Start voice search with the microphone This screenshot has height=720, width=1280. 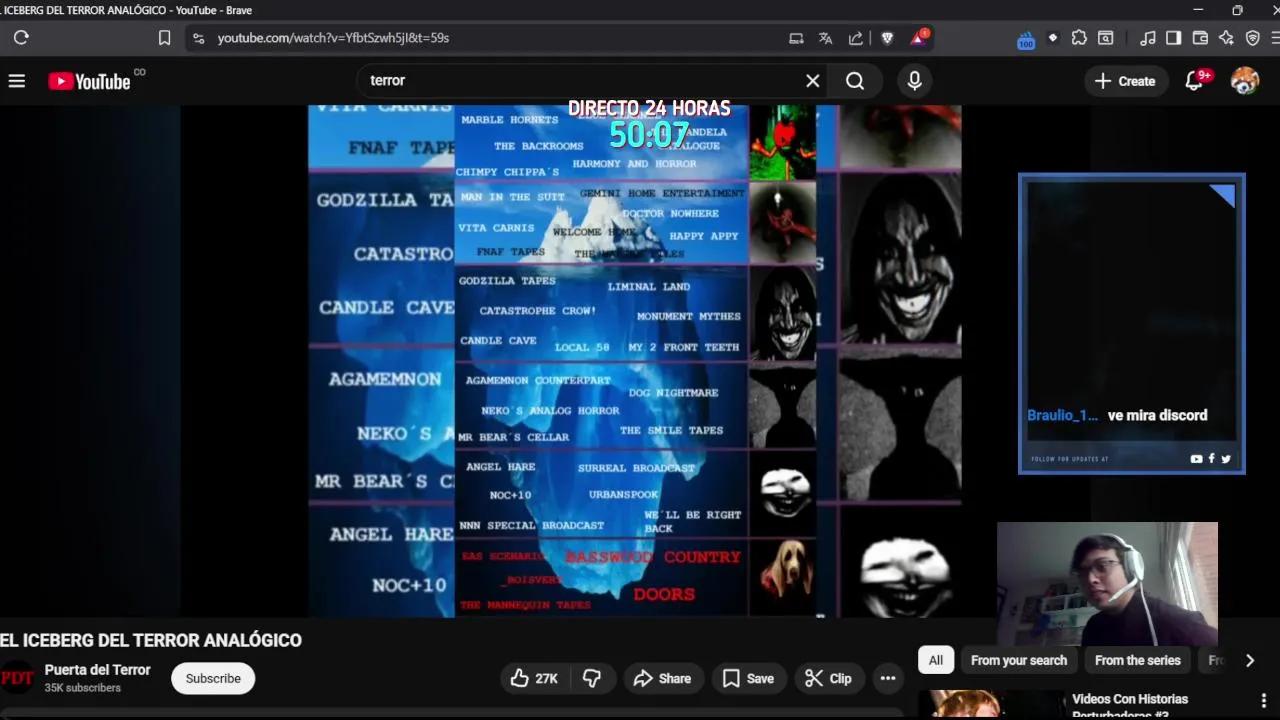point(914,81)
